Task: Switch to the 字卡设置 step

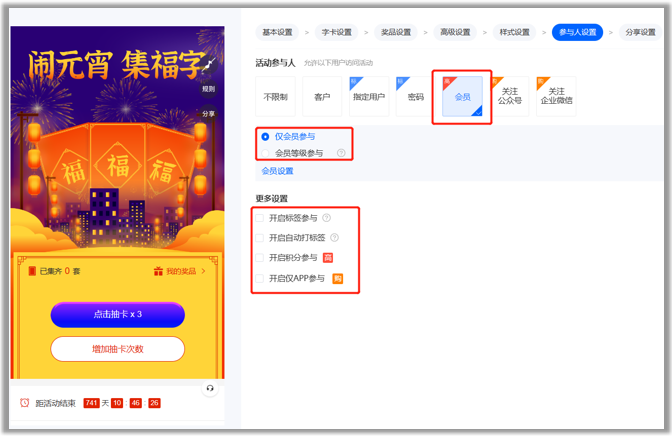Action: 336,32
